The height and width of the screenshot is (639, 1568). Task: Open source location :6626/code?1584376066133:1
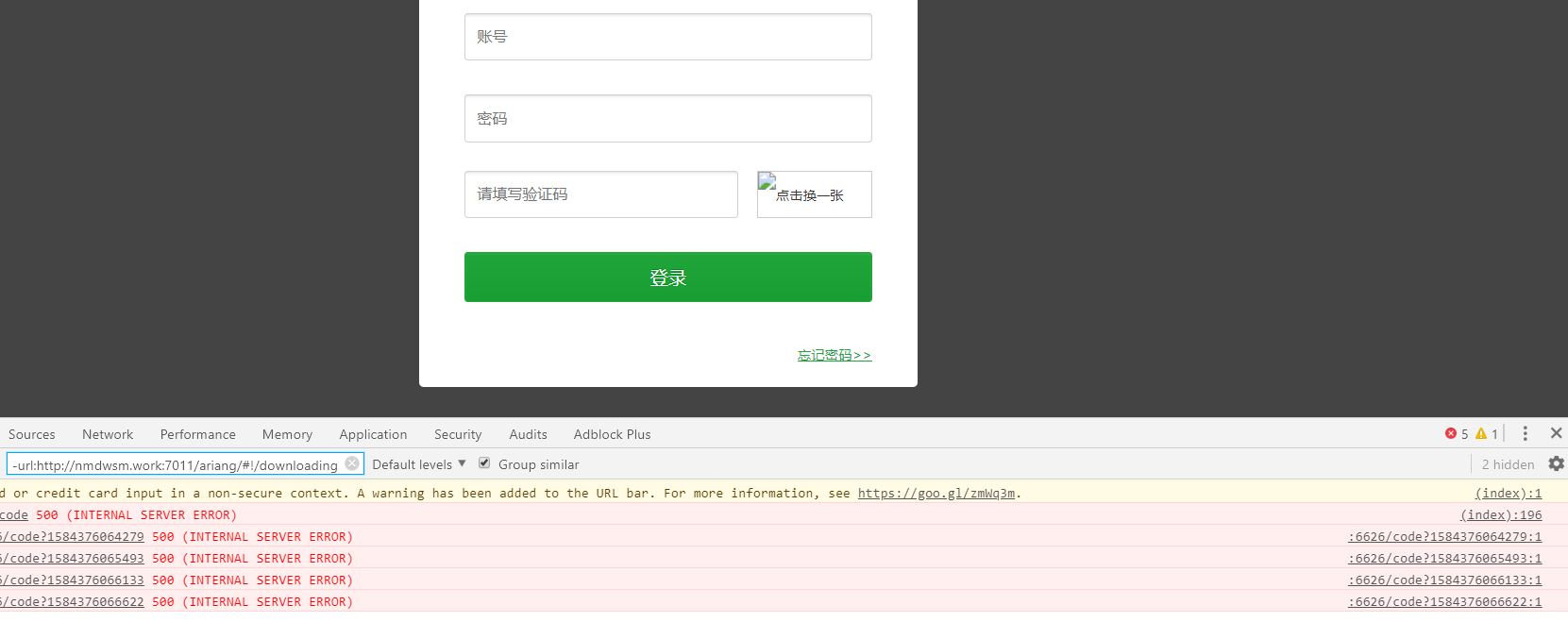[x=1444, y=580]
